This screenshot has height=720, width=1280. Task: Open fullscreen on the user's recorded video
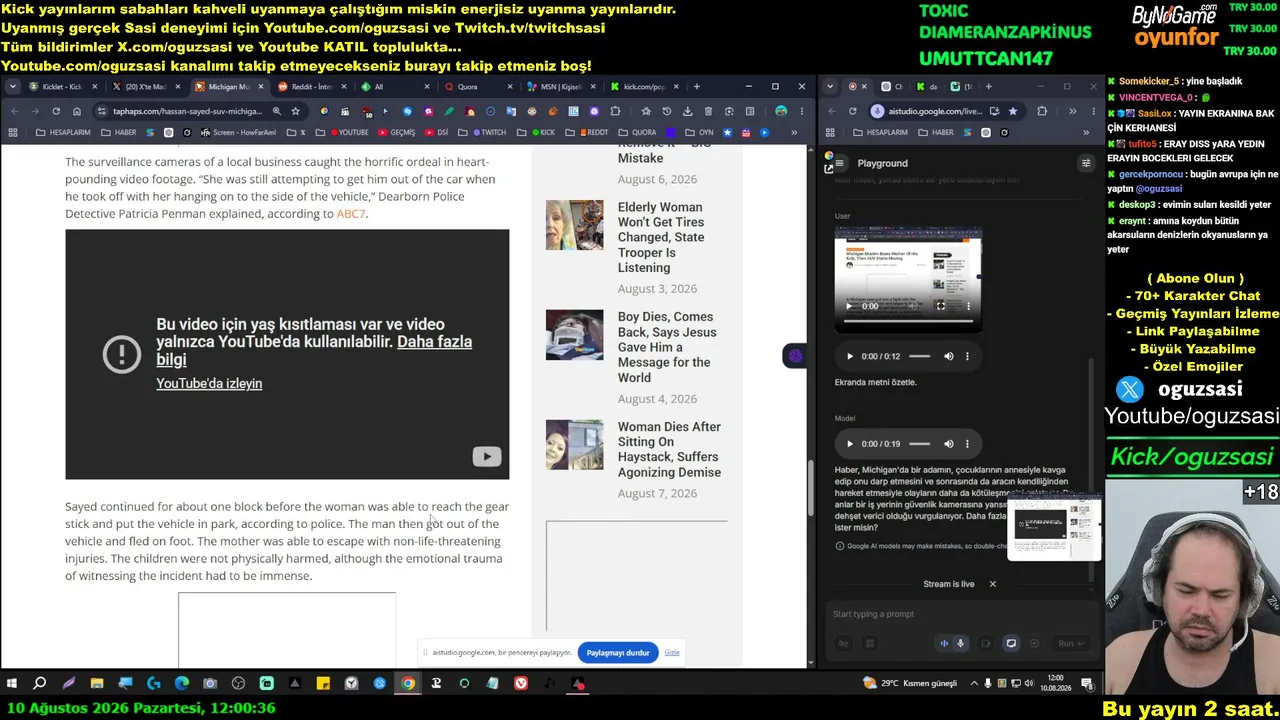coord(940,306)
